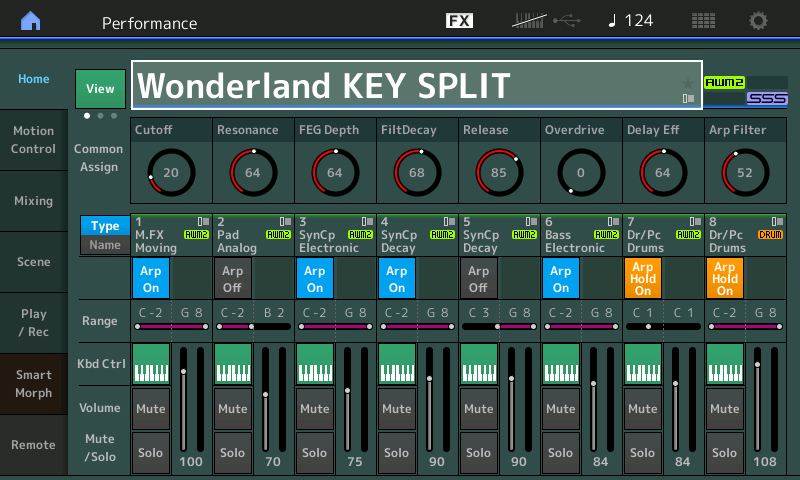Switch to the Mixing tab
This screenshot has width=800, height=480.
click(33, 201)
